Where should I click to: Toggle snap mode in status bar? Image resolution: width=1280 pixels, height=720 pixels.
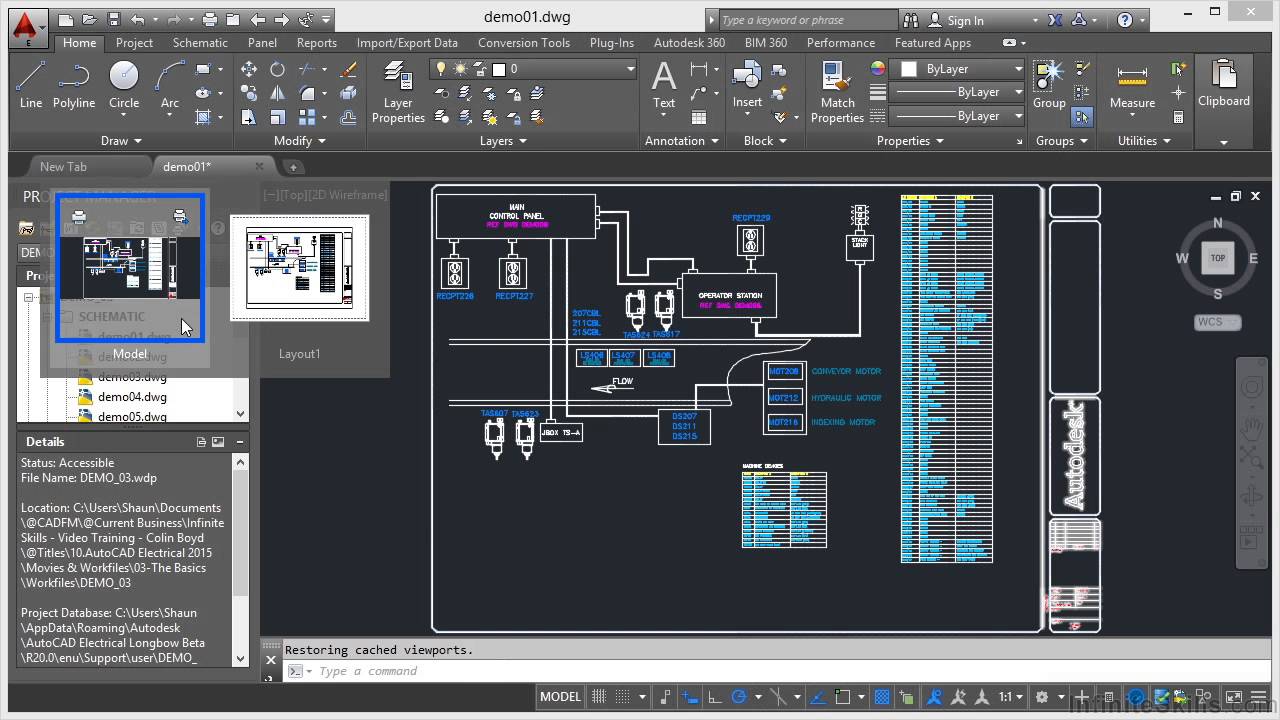(624, 697)
